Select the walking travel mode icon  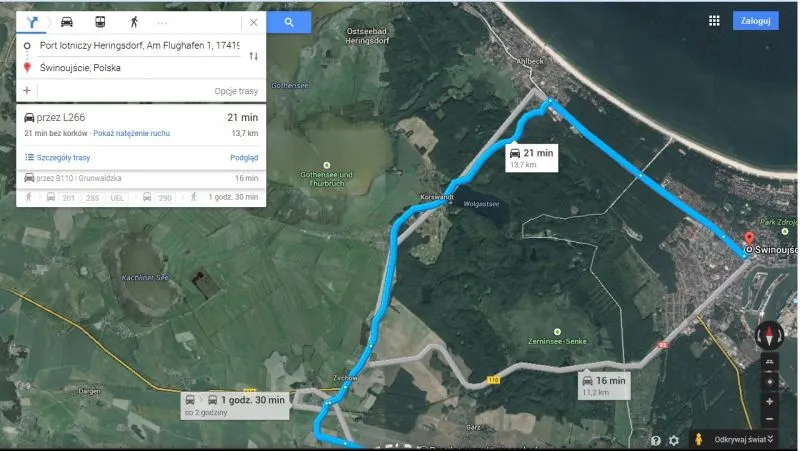pos(134,22)
